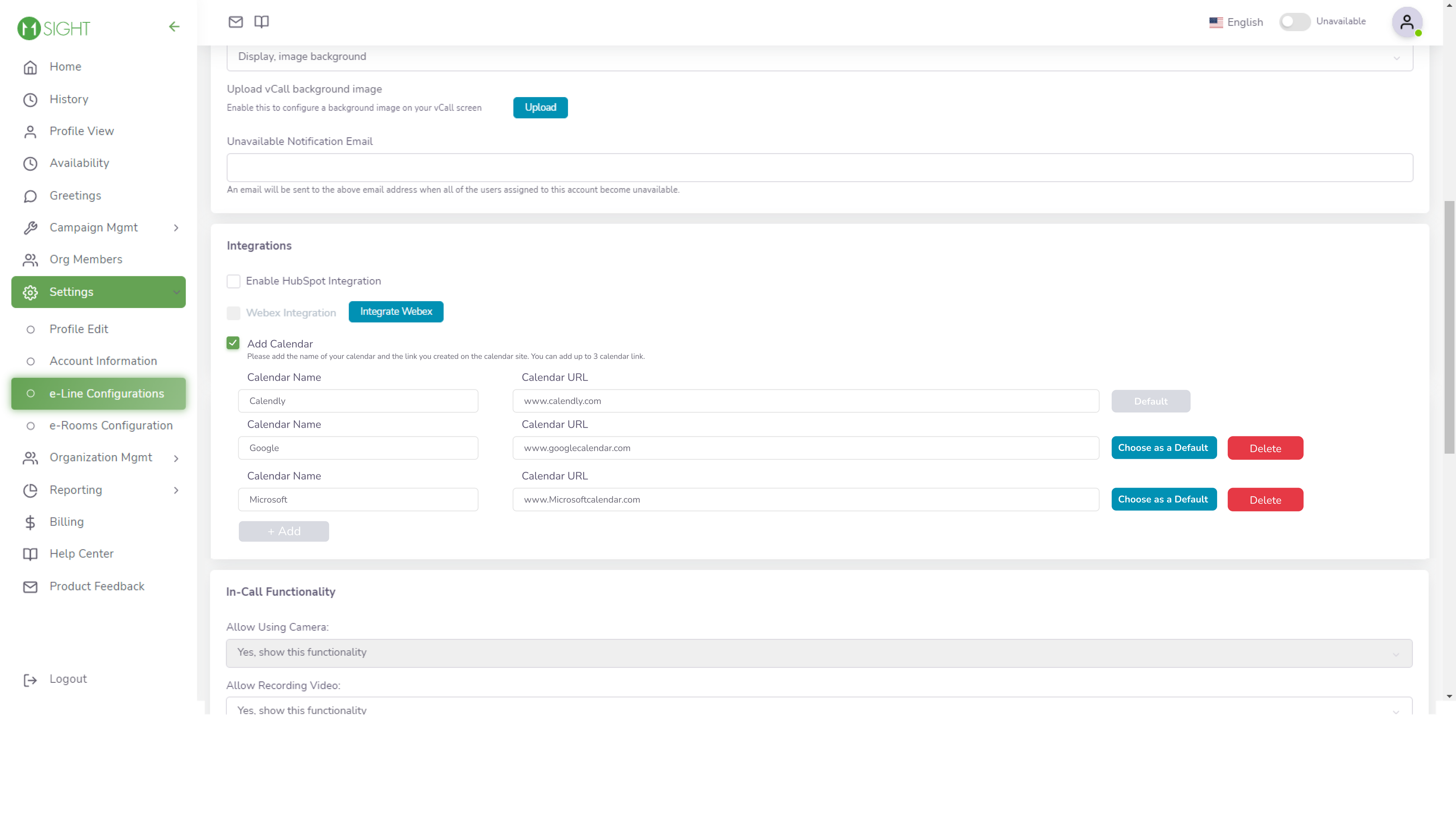Screen dimensions: 1456x830
Task: Click the Availability clock icon
Action: tap(30, 164)
